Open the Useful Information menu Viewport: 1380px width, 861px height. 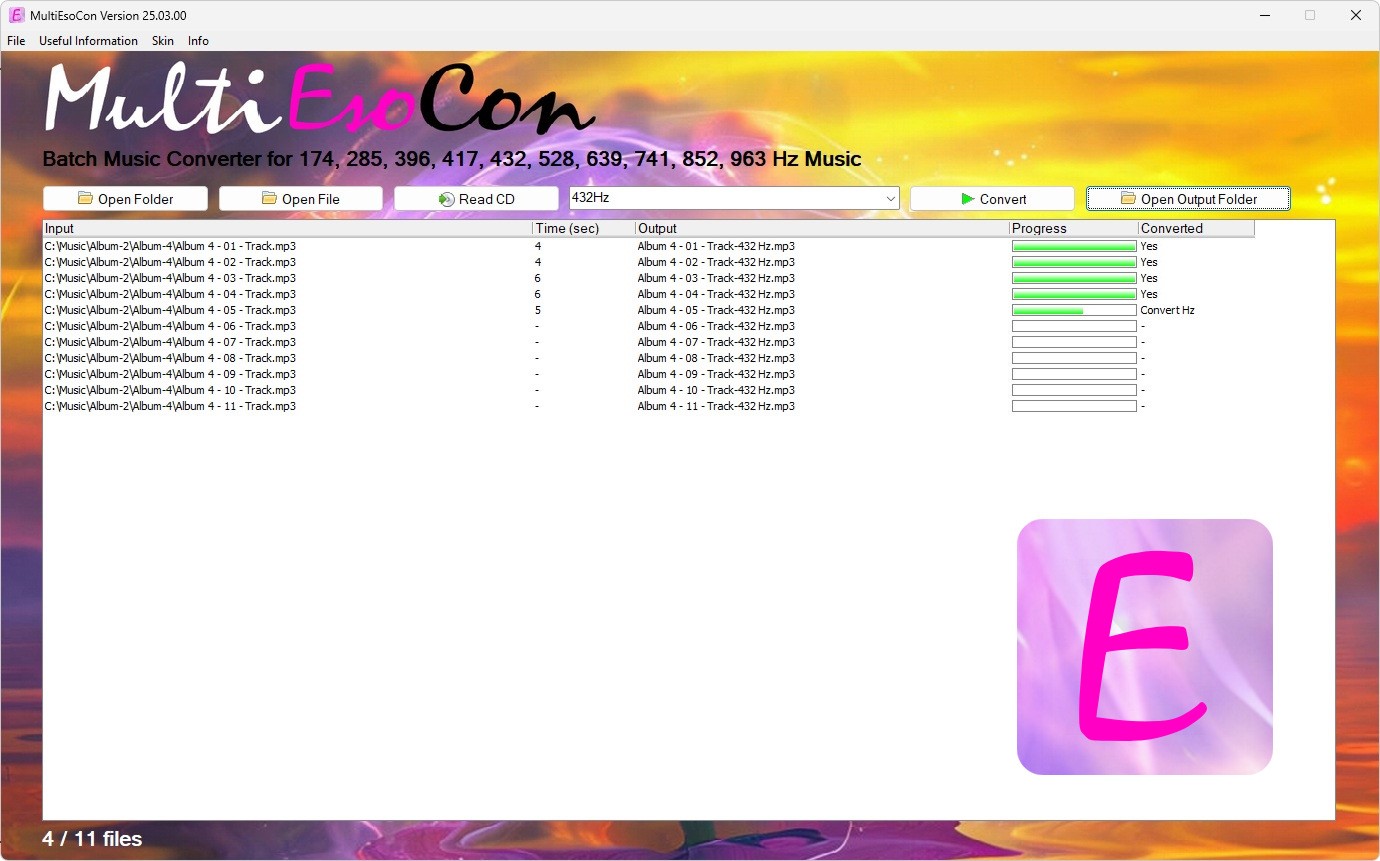(x=88, y=41)
